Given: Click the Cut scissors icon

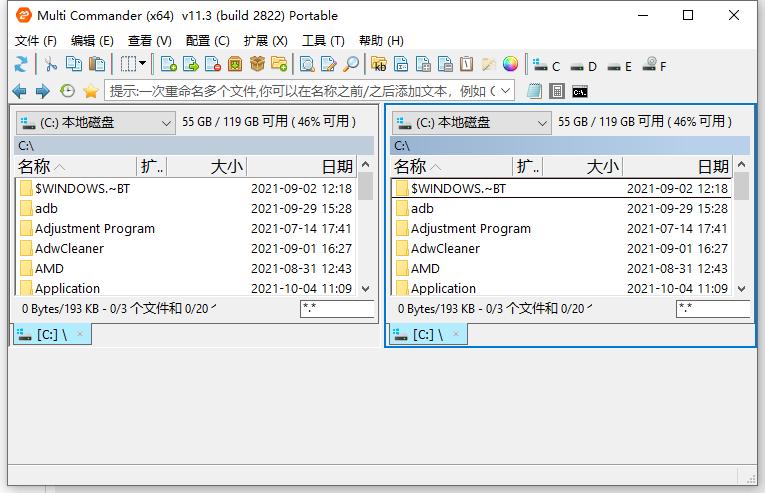Looking at the screenshot, I should [x=50, y=64].
